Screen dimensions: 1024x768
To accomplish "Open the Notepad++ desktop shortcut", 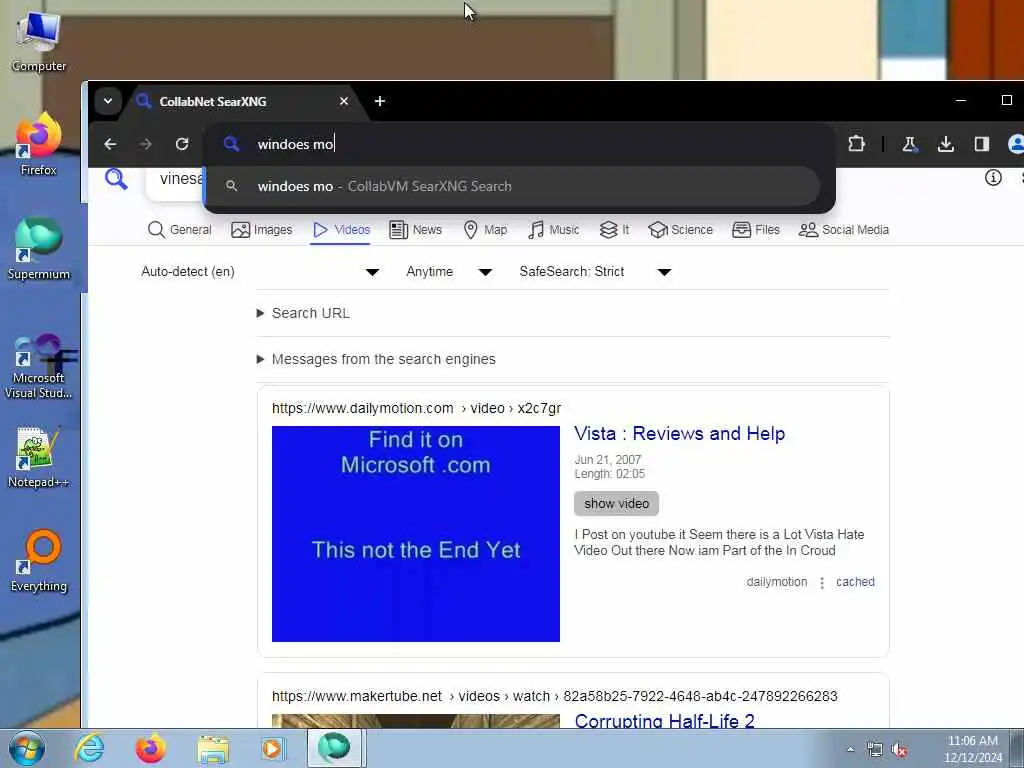I will point(39,458).
